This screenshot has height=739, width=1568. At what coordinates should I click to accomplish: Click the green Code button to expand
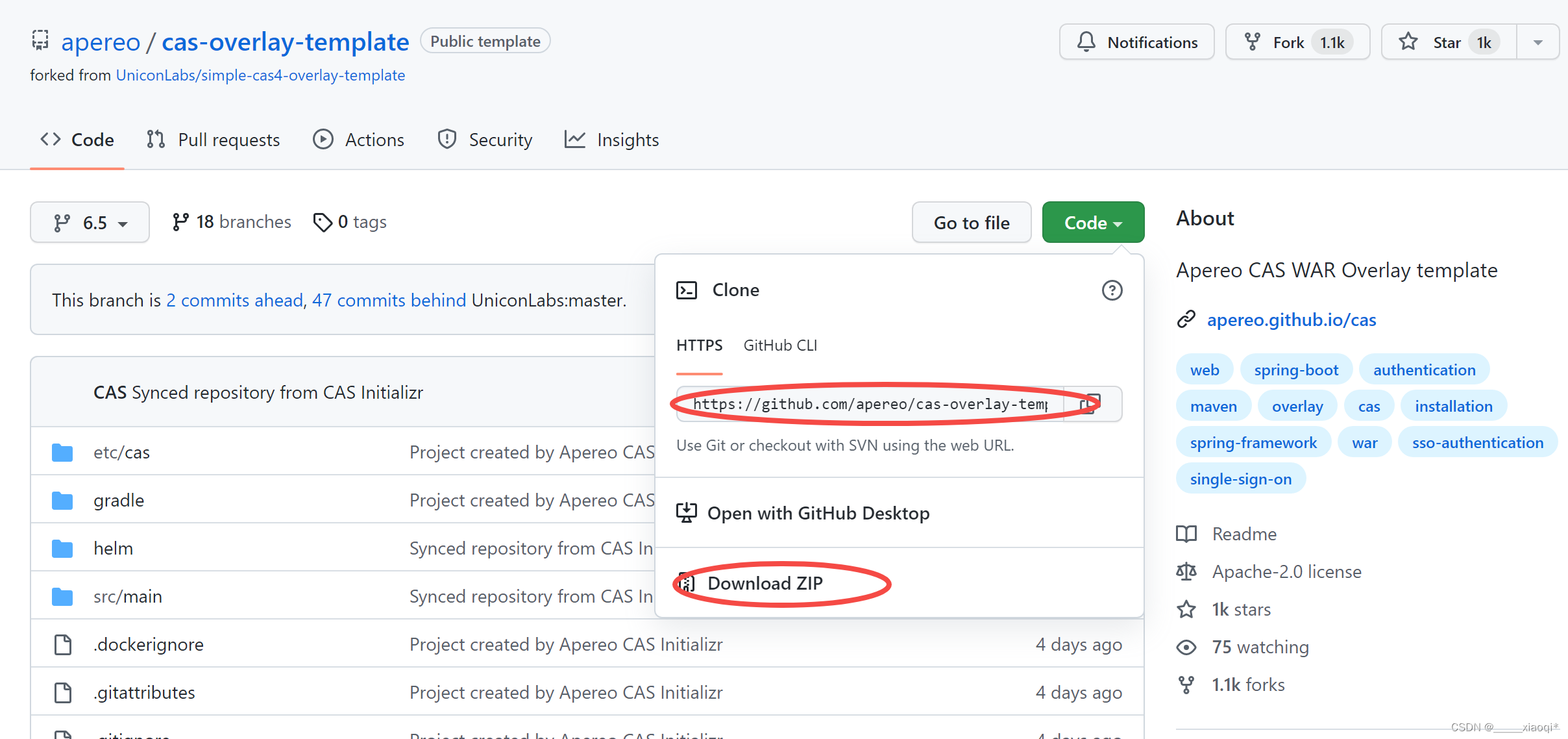coord(1092,221)
